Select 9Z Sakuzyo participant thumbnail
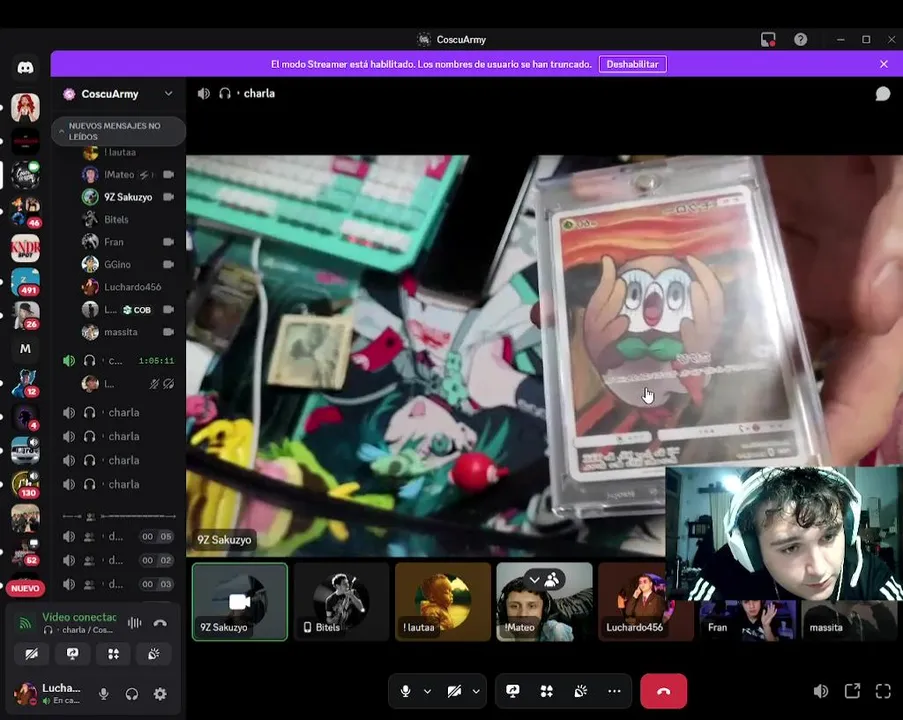This screenshot has width=903, height=720. pos(240,602)
